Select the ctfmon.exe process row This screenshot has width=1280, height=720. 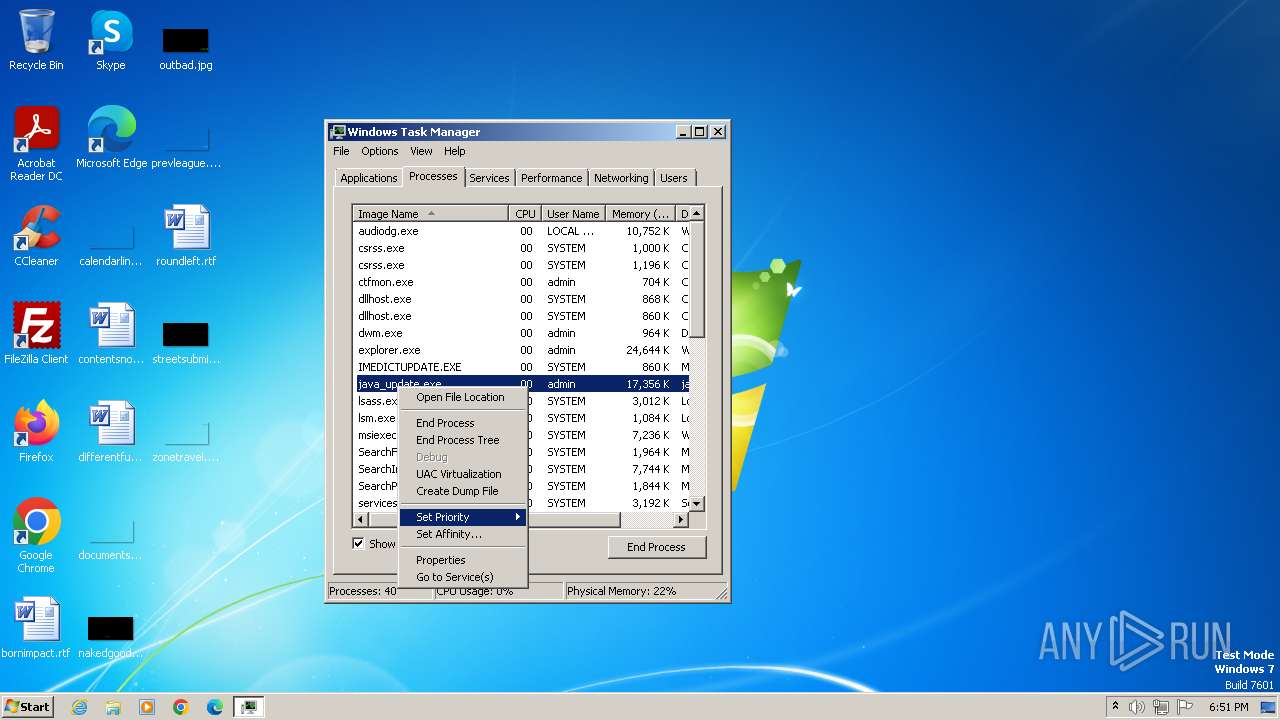521,282
